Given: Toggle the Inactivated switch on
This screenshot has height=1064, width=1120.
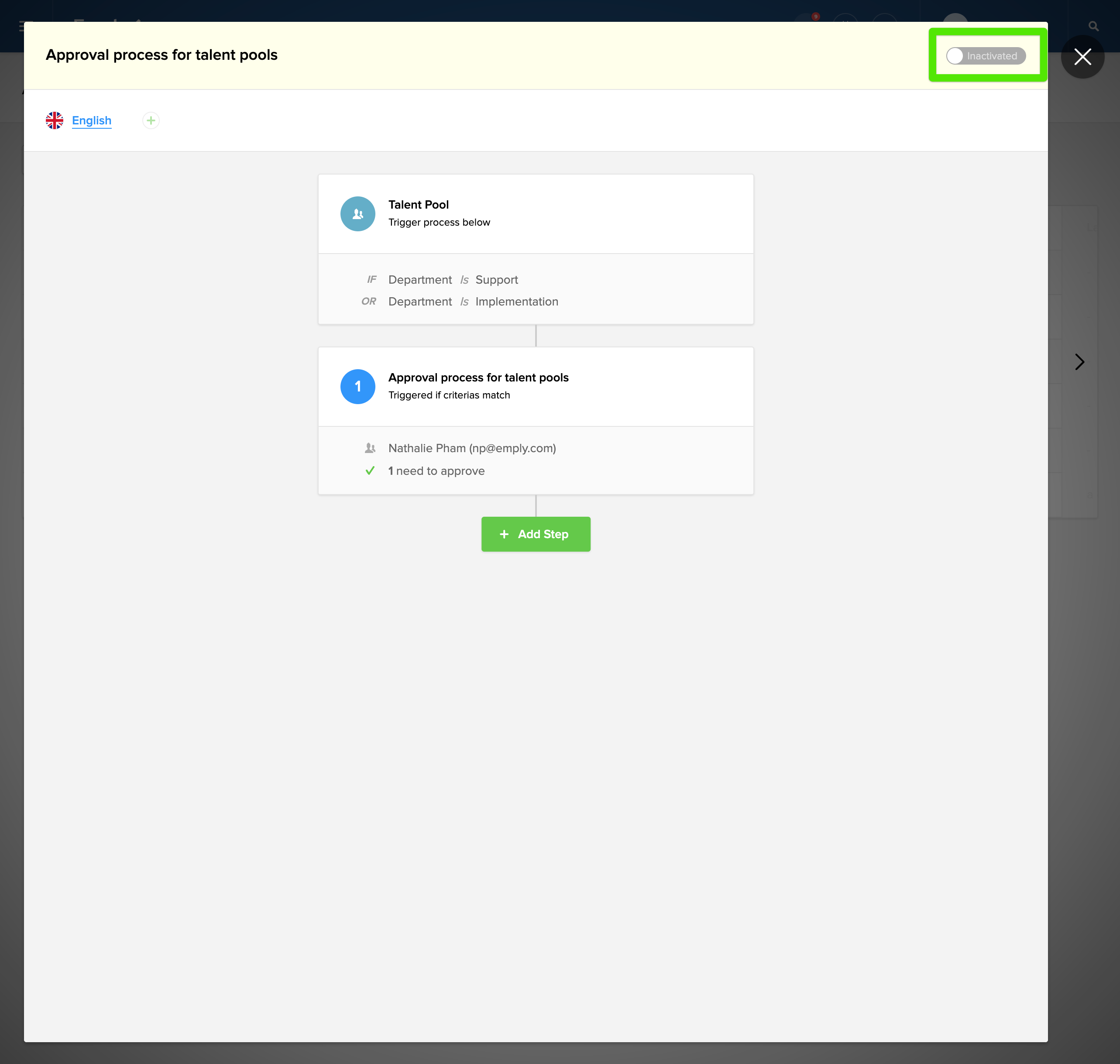Looking at the screenshot, I should point(985,55).
